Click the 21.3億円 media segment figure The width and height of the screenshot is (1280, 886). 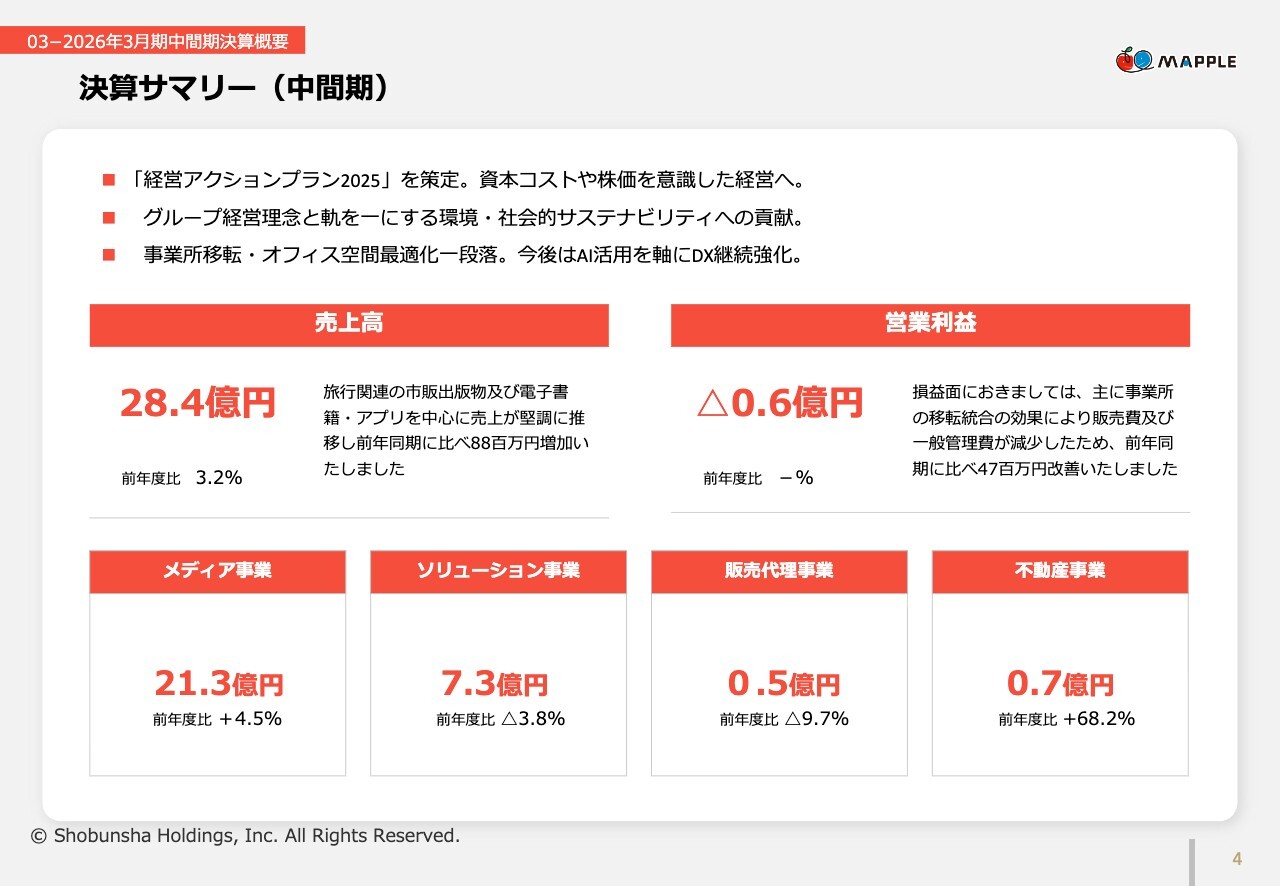[218, 684]
